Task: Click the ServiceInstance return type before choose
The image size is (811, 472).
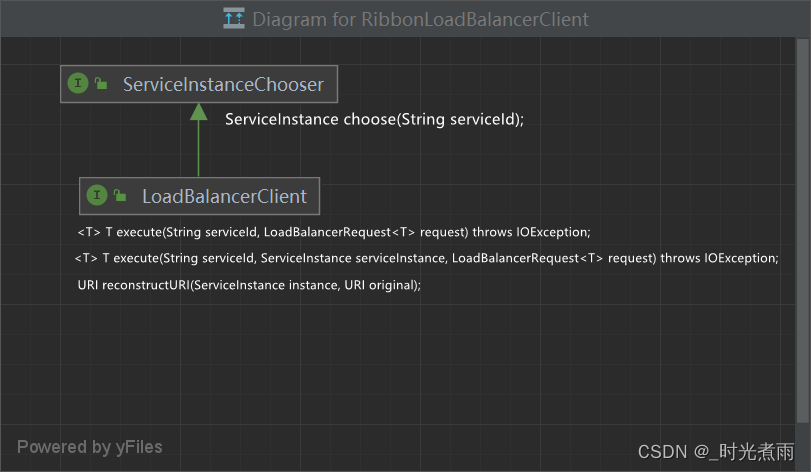Action: 281,119
